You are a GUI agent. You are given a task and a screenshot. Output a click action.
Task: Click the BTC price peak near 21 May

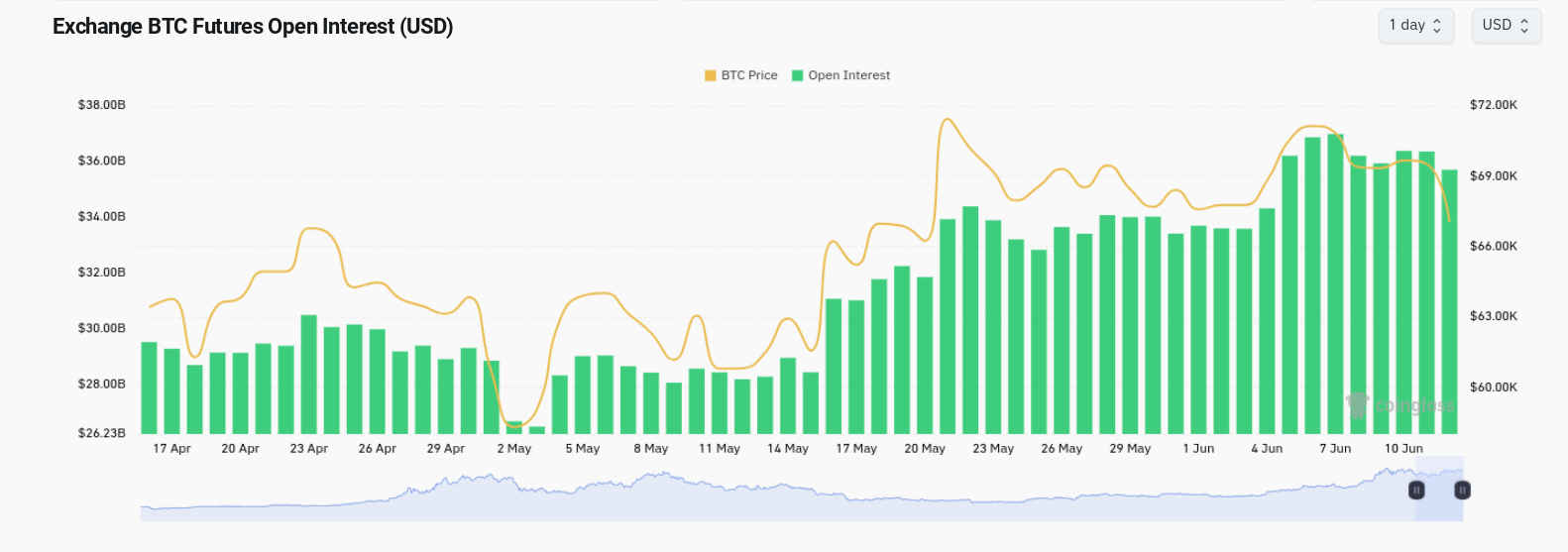click(x=948, y=120)
